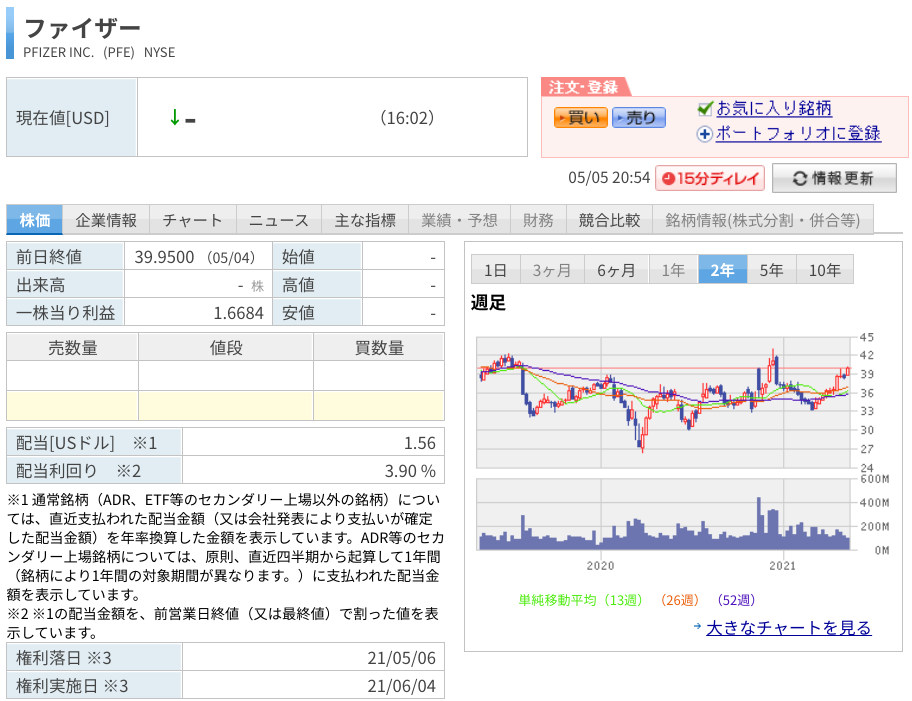This screenshot has width=912, height=701.
Task: Click the blue 売り sell button
Action: coord(639,118)
